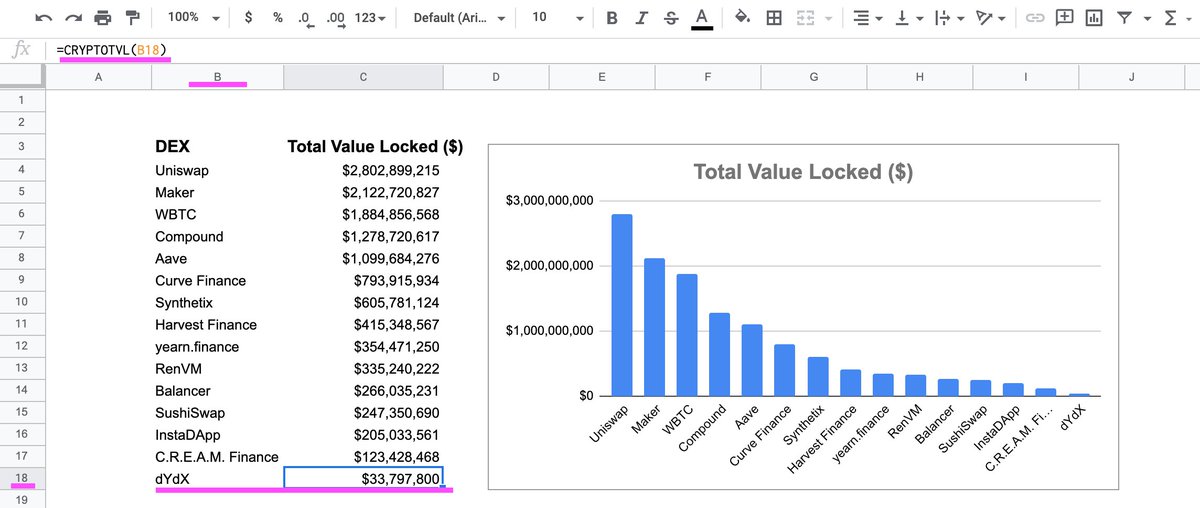Select column D header
This screenshot has height=508, width=1200.
coord(496,77)
